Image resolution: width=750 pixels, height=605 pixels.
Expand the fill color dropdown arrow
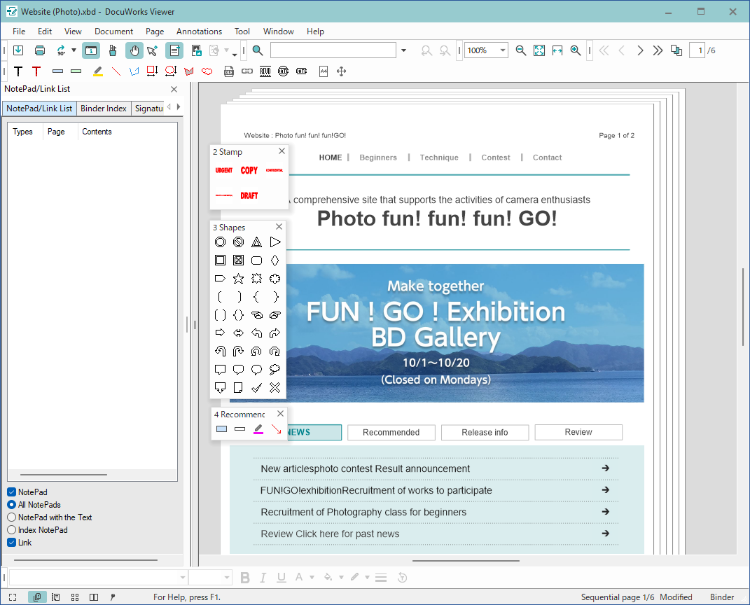342,577
